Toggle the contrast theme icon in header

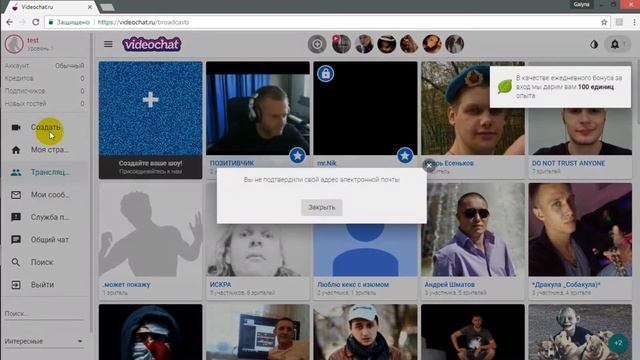[594, 44]
